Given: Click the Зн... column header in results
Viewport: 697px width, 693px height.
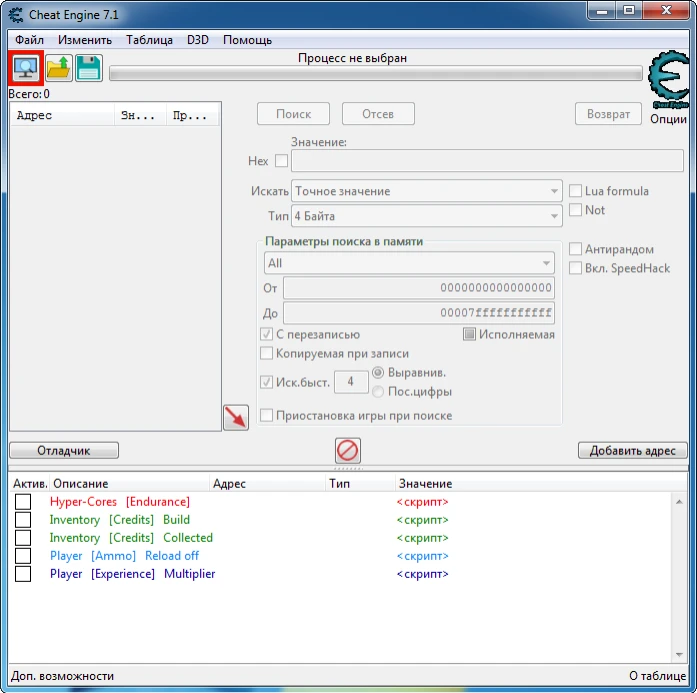Looking at the screenshot, I should point(140,115).
